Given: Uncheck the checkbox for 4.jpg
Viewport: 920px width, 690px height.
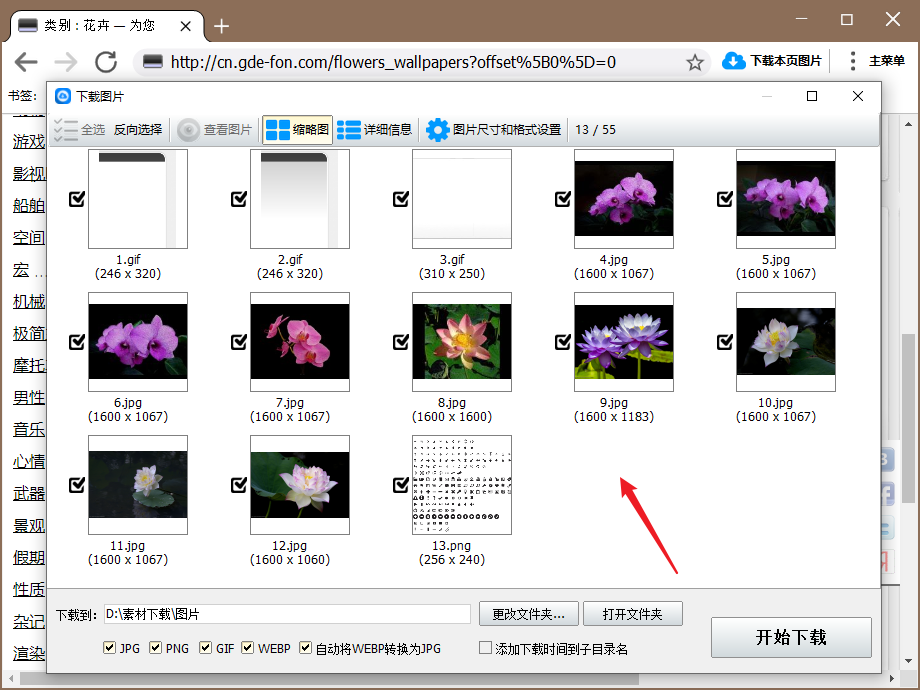Looking at the screenshot, I should coord(563,199).
